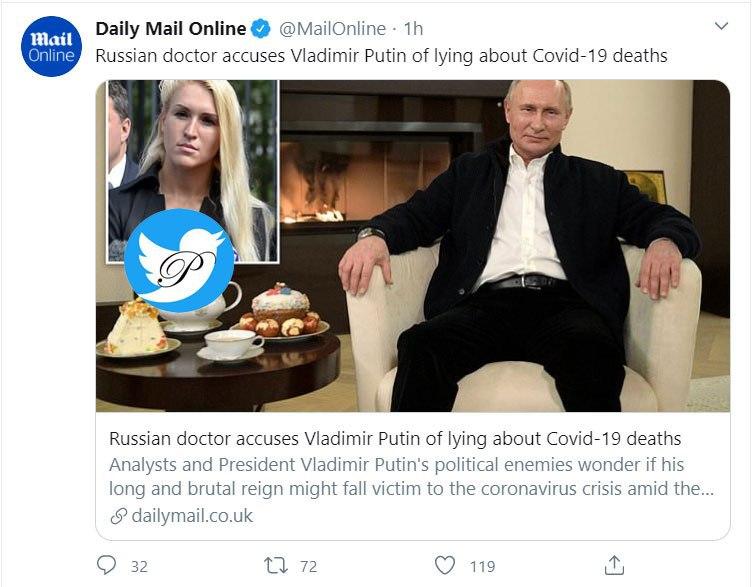
Task: Open the Daily Mail Online profile name
Action: 168,29
